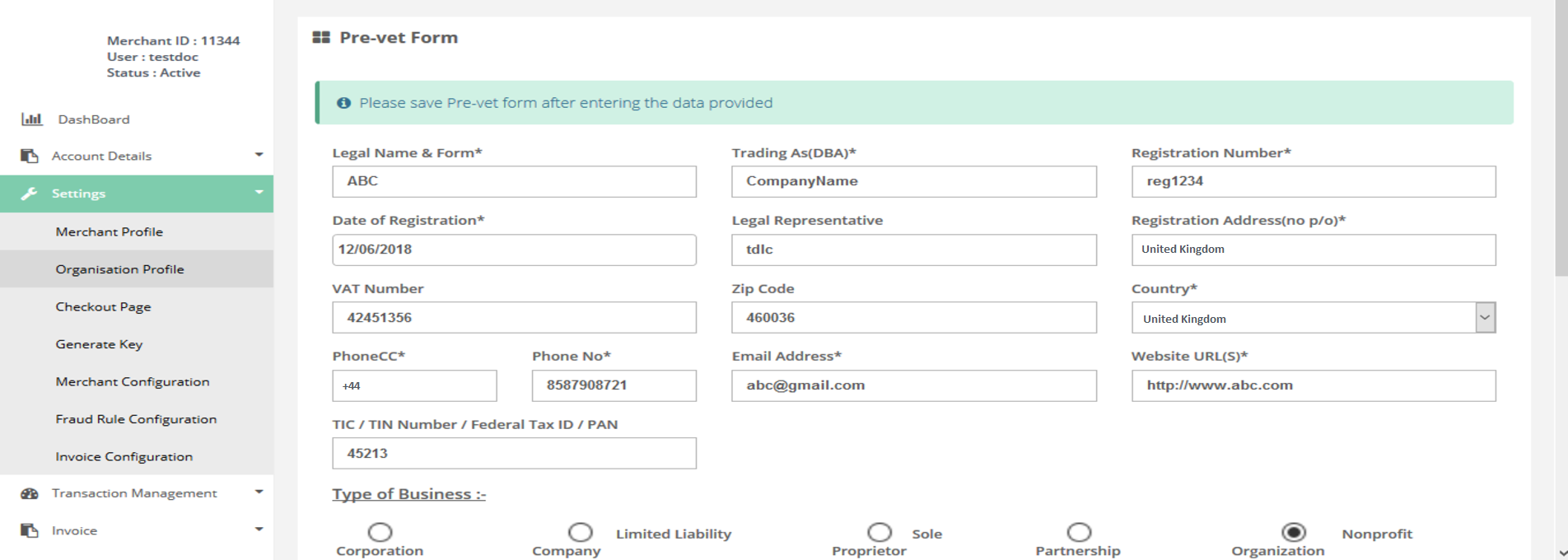Click the Invoice icon in sidebar
This screenshot has width=1568, height=560.
click(30, 530)
